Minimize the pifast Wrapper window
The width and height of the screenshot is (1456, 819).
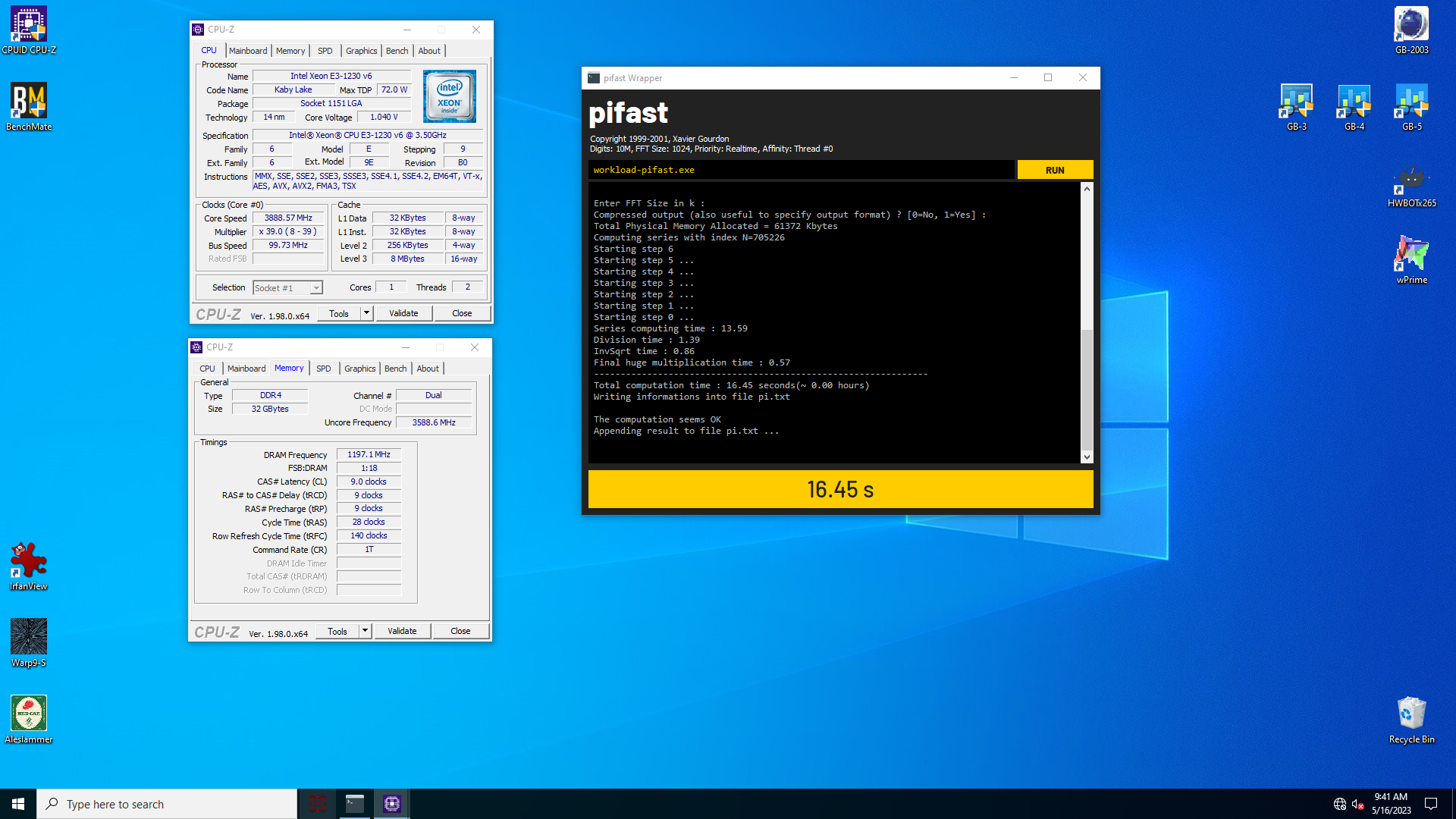coord(1013,77)
